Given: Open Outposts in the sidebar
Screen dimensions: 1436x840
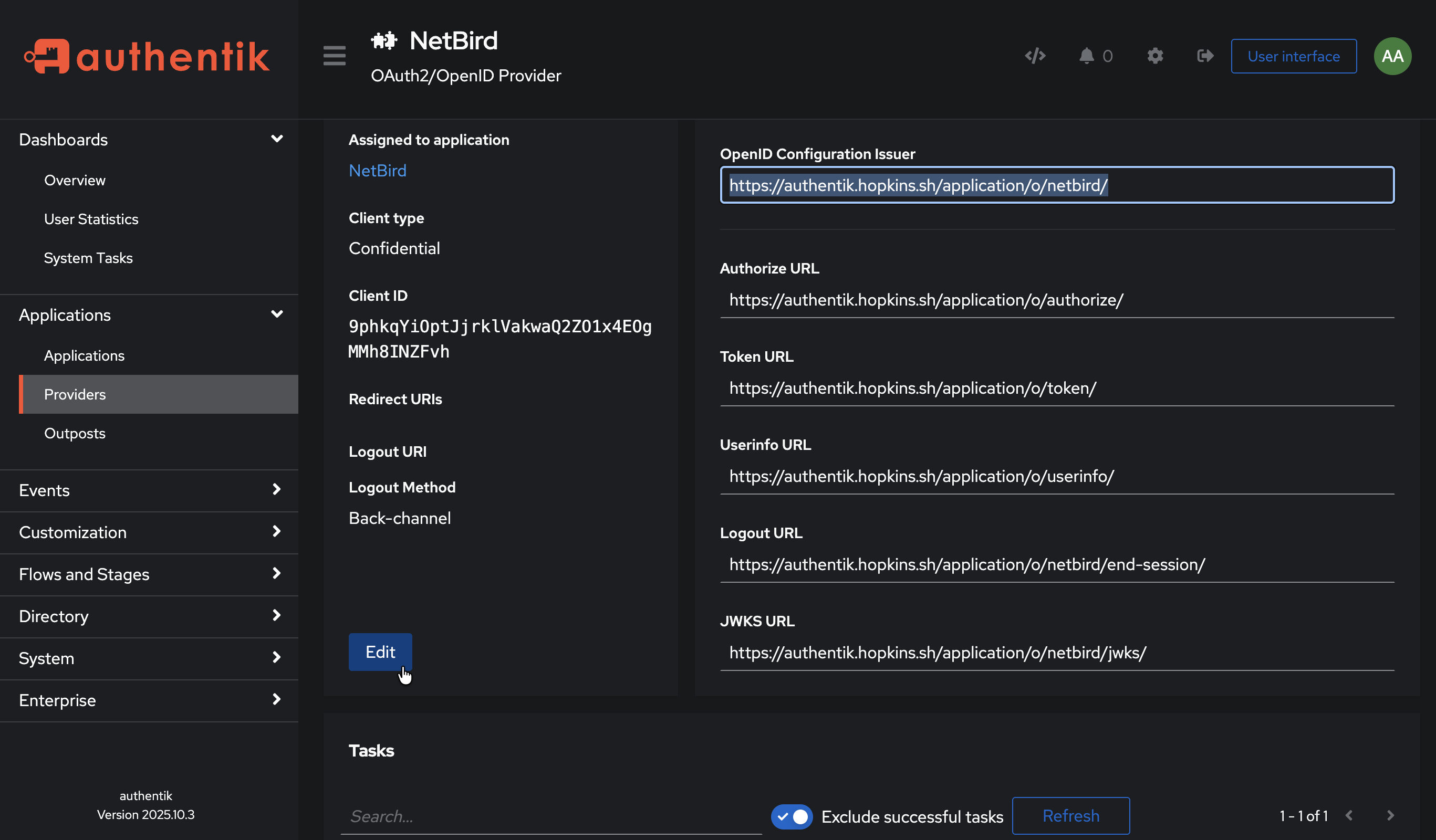Looking at the screenshot, I should pyautogui.click(x=75, y=433).
